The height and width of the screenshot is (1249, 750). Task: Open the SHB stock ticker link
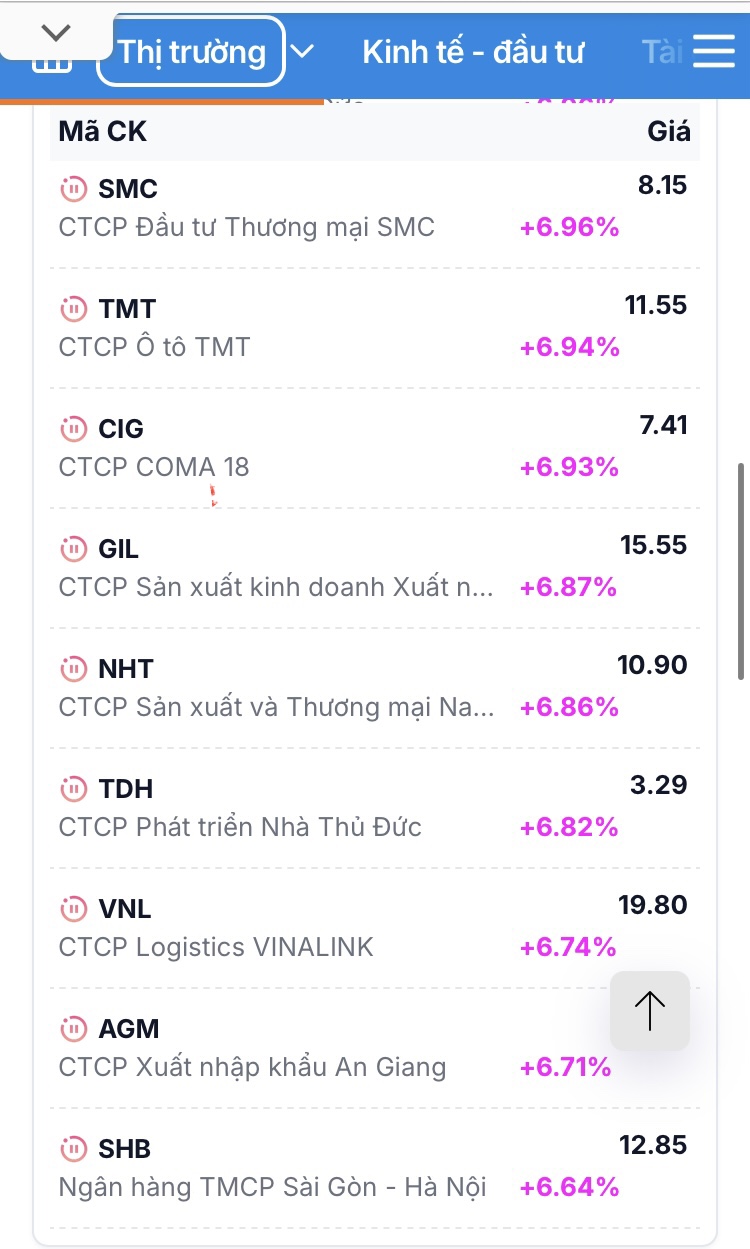(x=125, y=1149)
